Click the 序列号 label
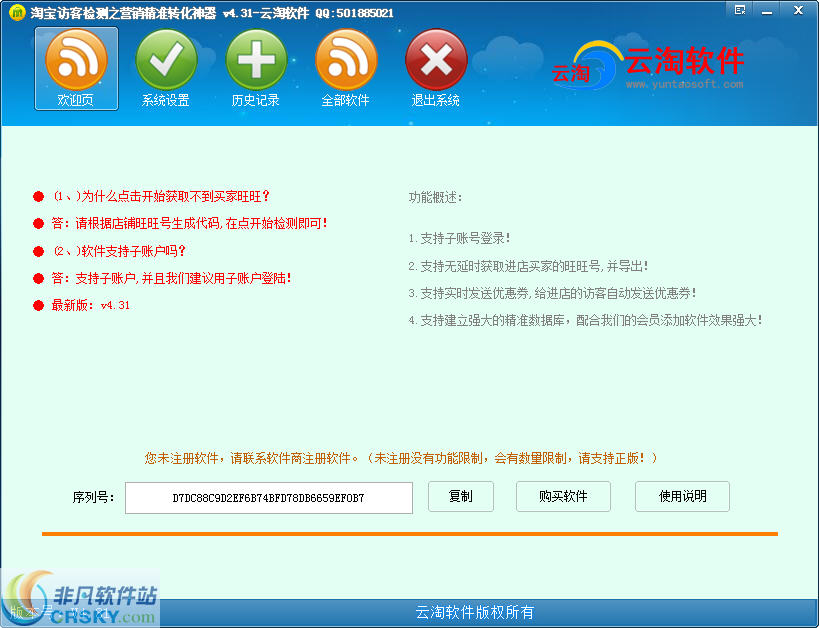The width and height of the screenshot is (819, 628). (93, 497)
